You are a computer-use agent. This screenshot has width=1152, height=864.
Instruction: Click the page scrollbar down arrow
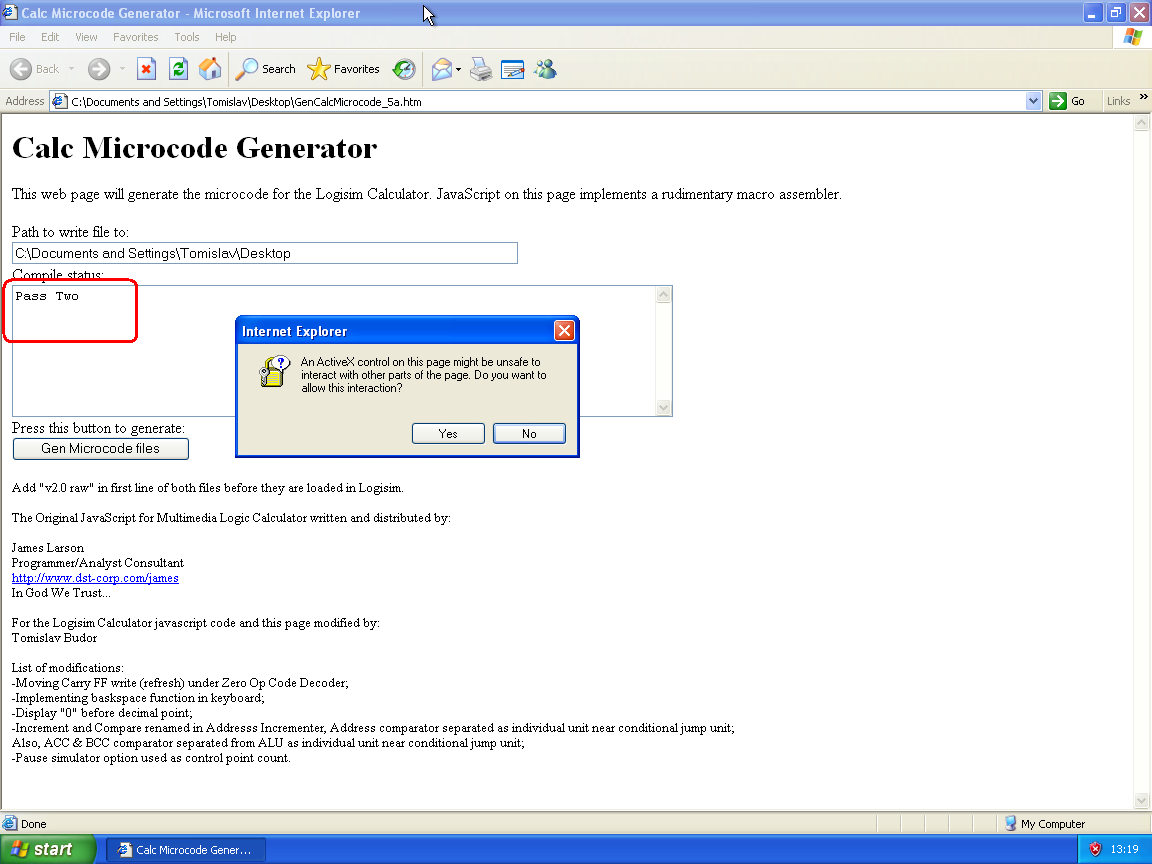point(1141,800)
